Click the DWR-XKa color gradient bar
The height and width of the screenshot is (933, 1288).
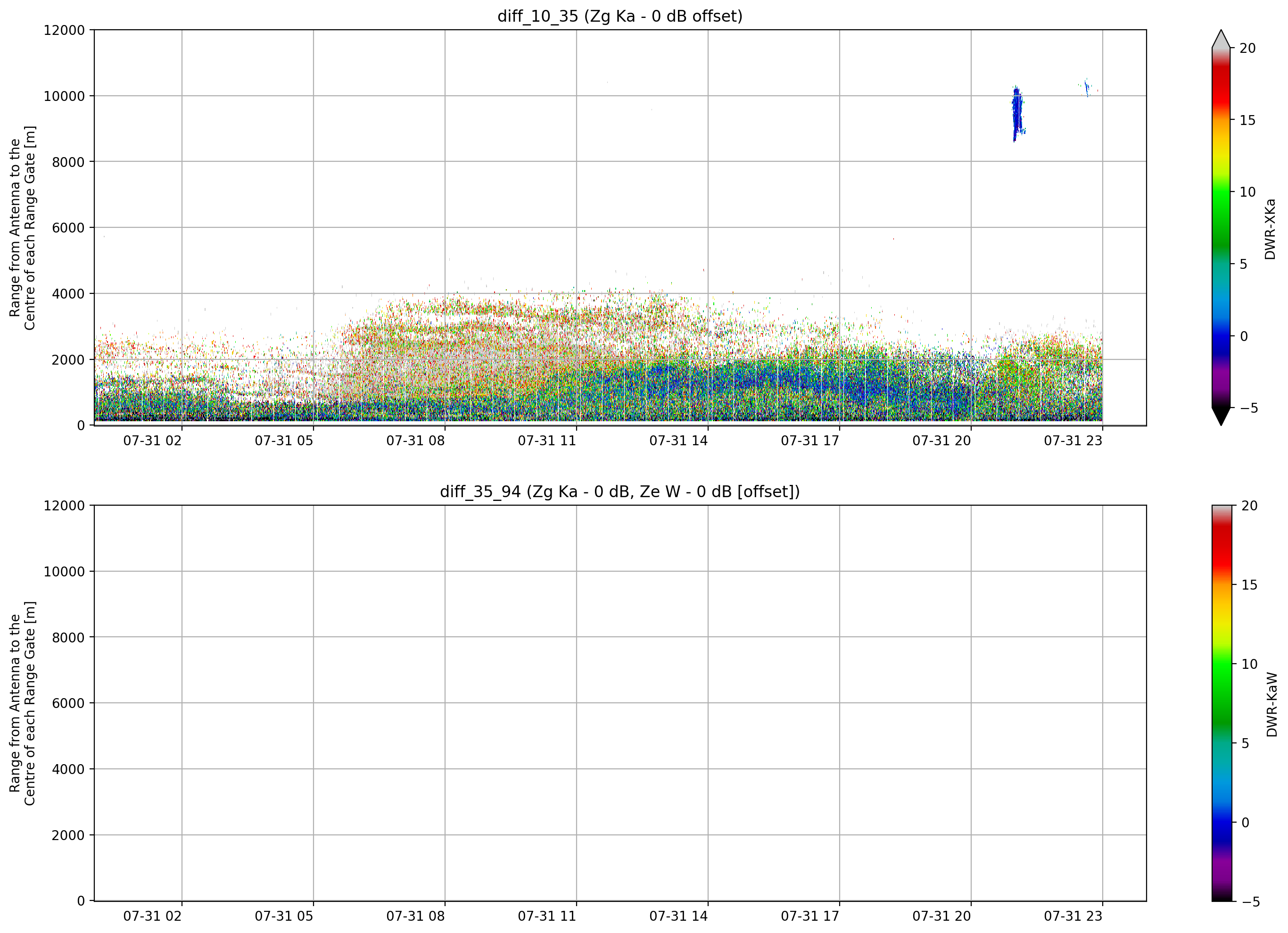point(1221,228)
